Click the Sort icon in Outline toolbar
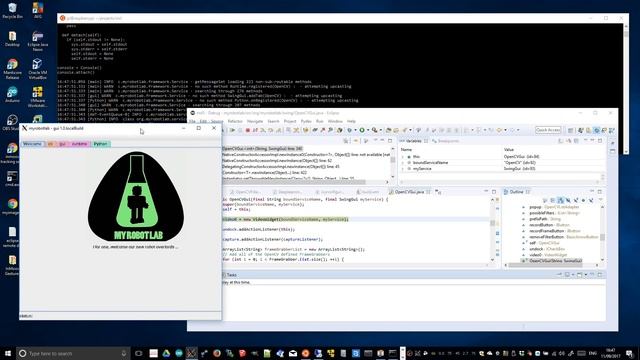640x360 pixels. 552,200
